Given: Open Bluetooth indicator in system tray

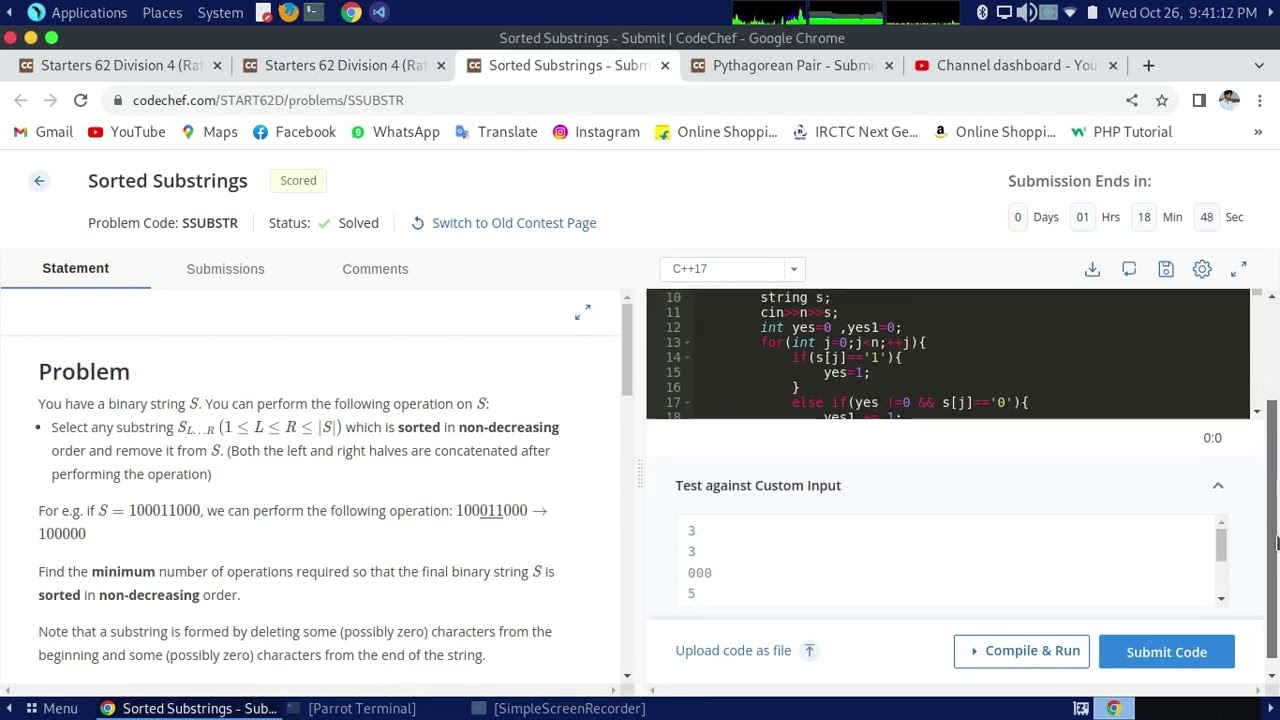Looking at the screenshot, I should coord(982,13).
